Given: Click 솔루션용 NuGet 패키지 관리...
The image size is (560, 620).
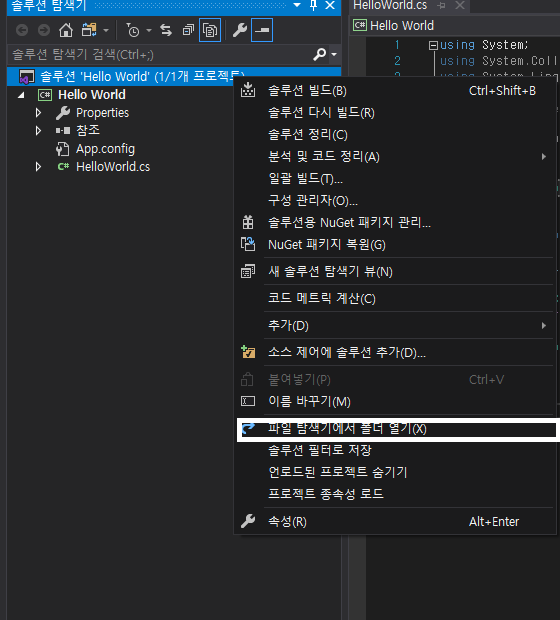Looking at the screenshot, I should (x=395, y=223).
